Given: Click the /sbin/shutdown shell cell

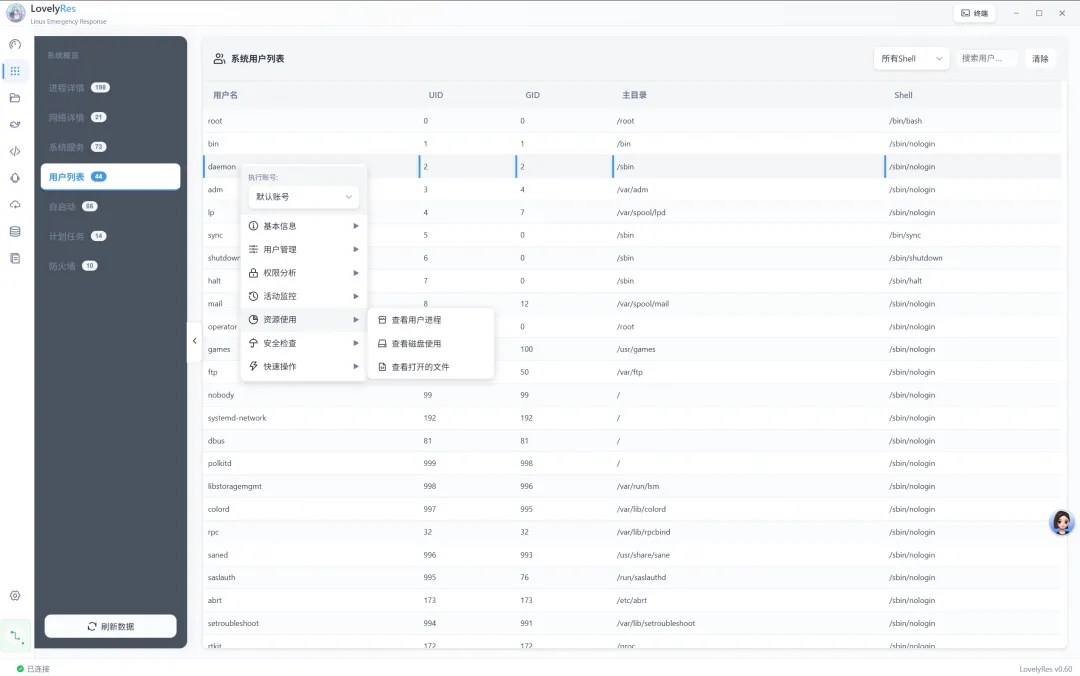Looking at the screenshot, I should click(915, 258).
